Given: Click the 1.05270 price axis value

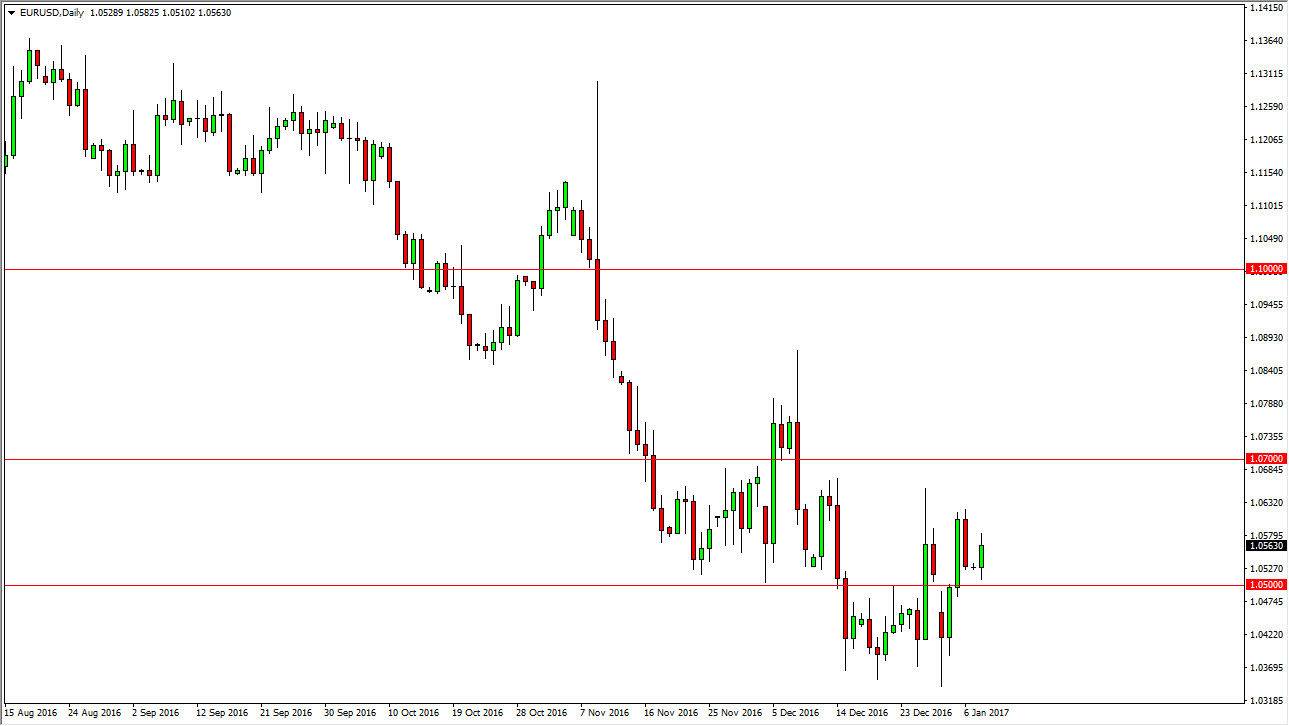Looking at the screenshot, I should click(x=1266, y=569).
